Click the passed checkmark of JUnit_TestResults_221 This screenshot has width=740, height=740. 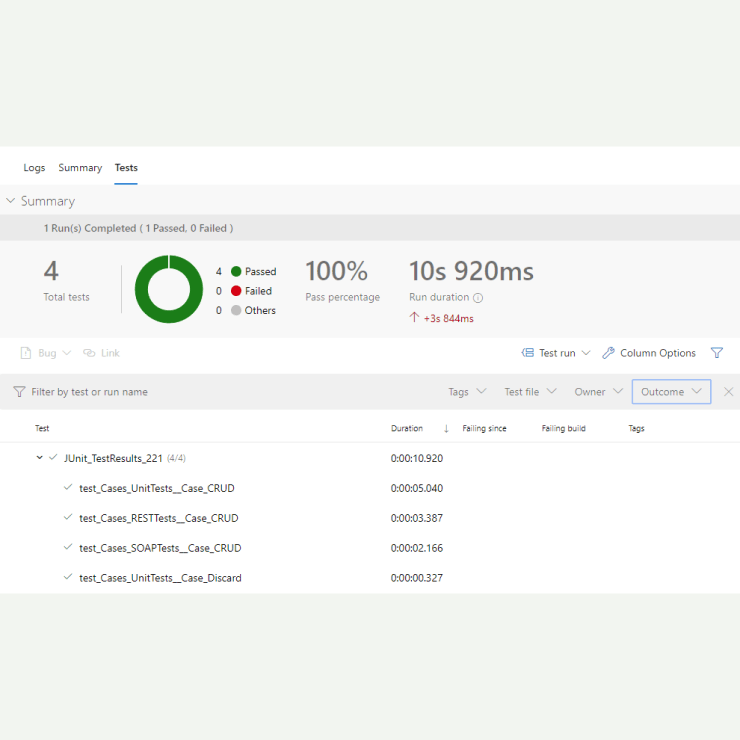pyautogui.click(x=53, y=457)
